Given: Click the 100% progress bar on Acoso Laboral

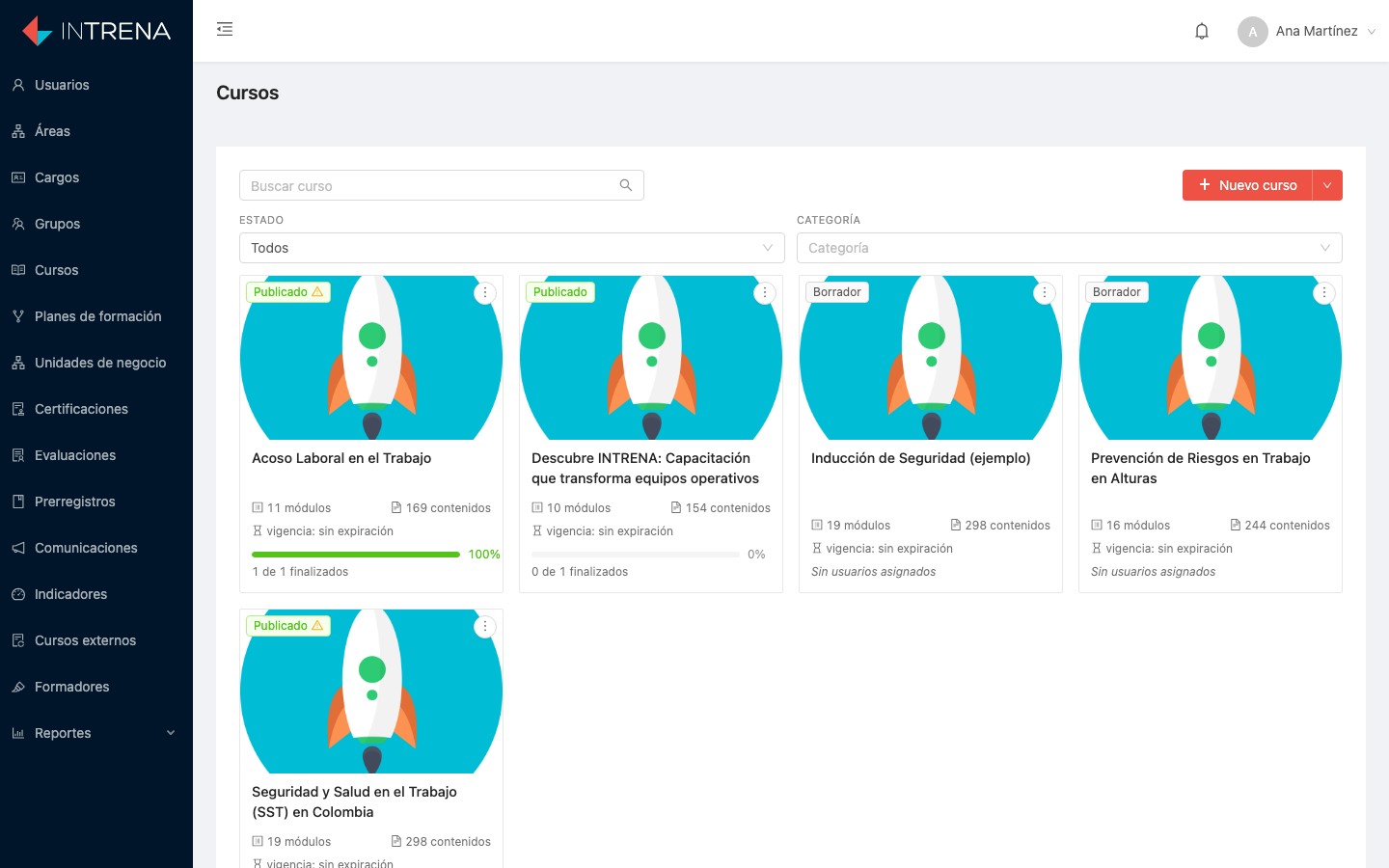Looking at the screenshot, I should [356, 555].
